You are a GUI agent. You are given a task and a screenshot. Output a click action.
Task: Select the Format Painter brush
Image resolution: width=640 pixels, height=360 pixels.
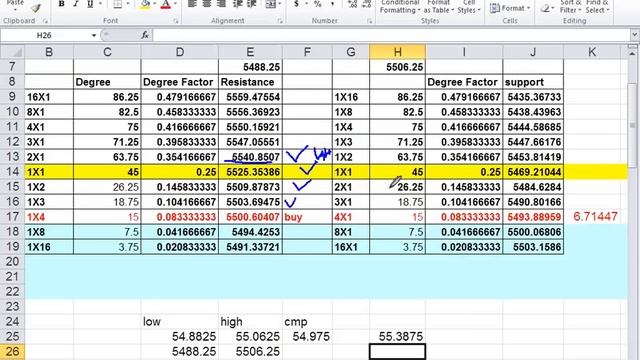tap(36, 7)
